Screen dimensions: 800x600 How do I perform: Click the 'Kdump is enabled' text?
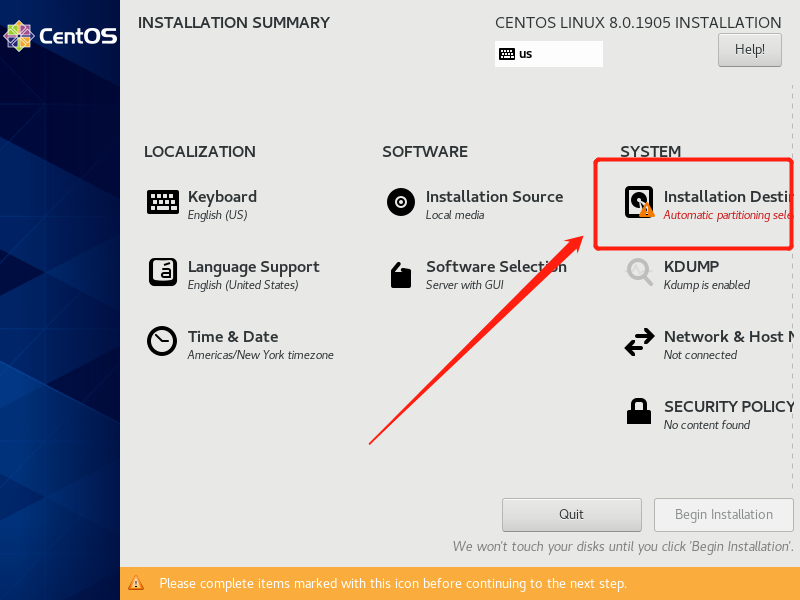click(707, 285)
